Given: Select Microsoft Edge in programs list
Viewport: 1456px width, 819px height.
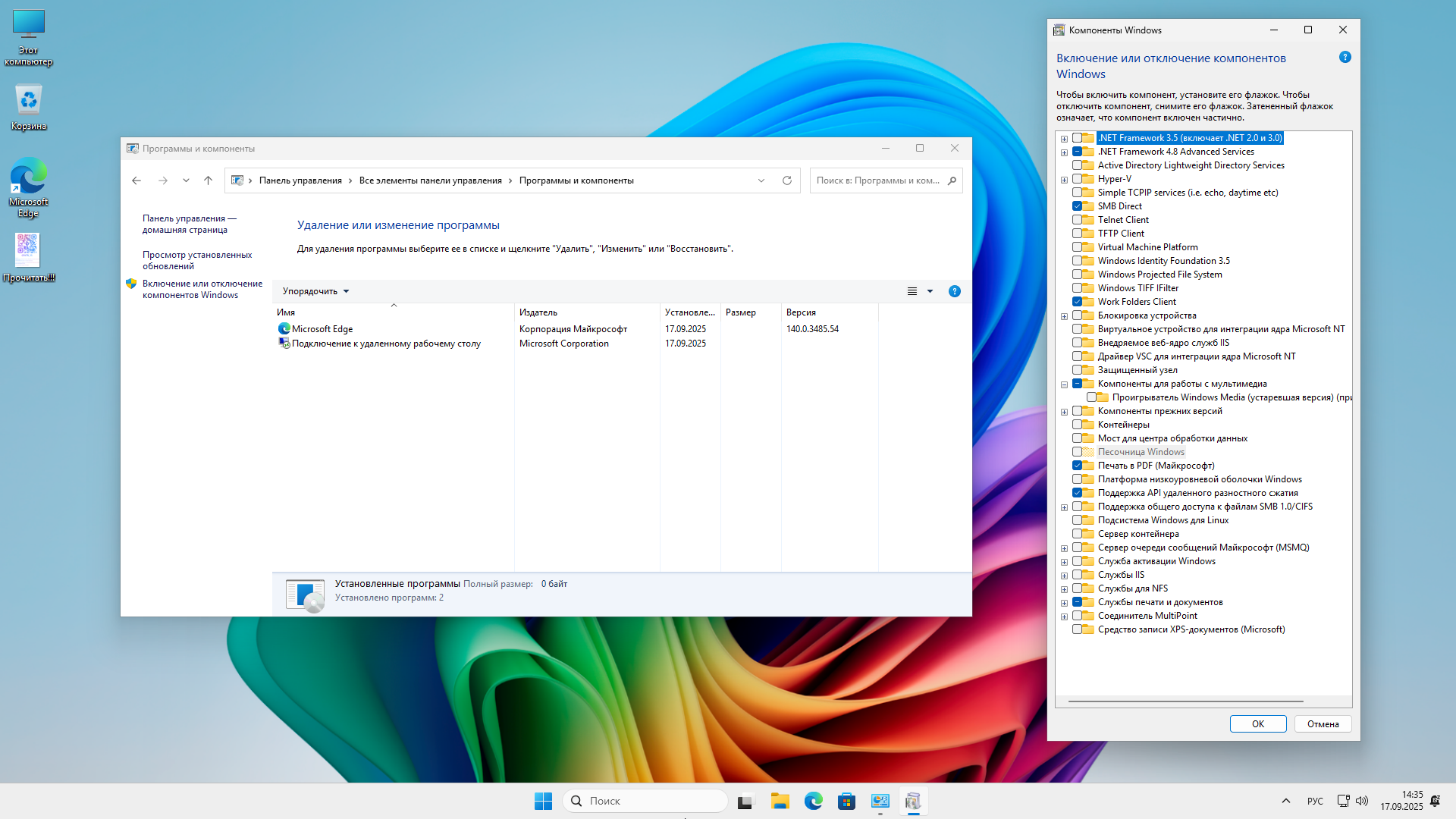Looking at the screenshot, I should coord(322,329).
